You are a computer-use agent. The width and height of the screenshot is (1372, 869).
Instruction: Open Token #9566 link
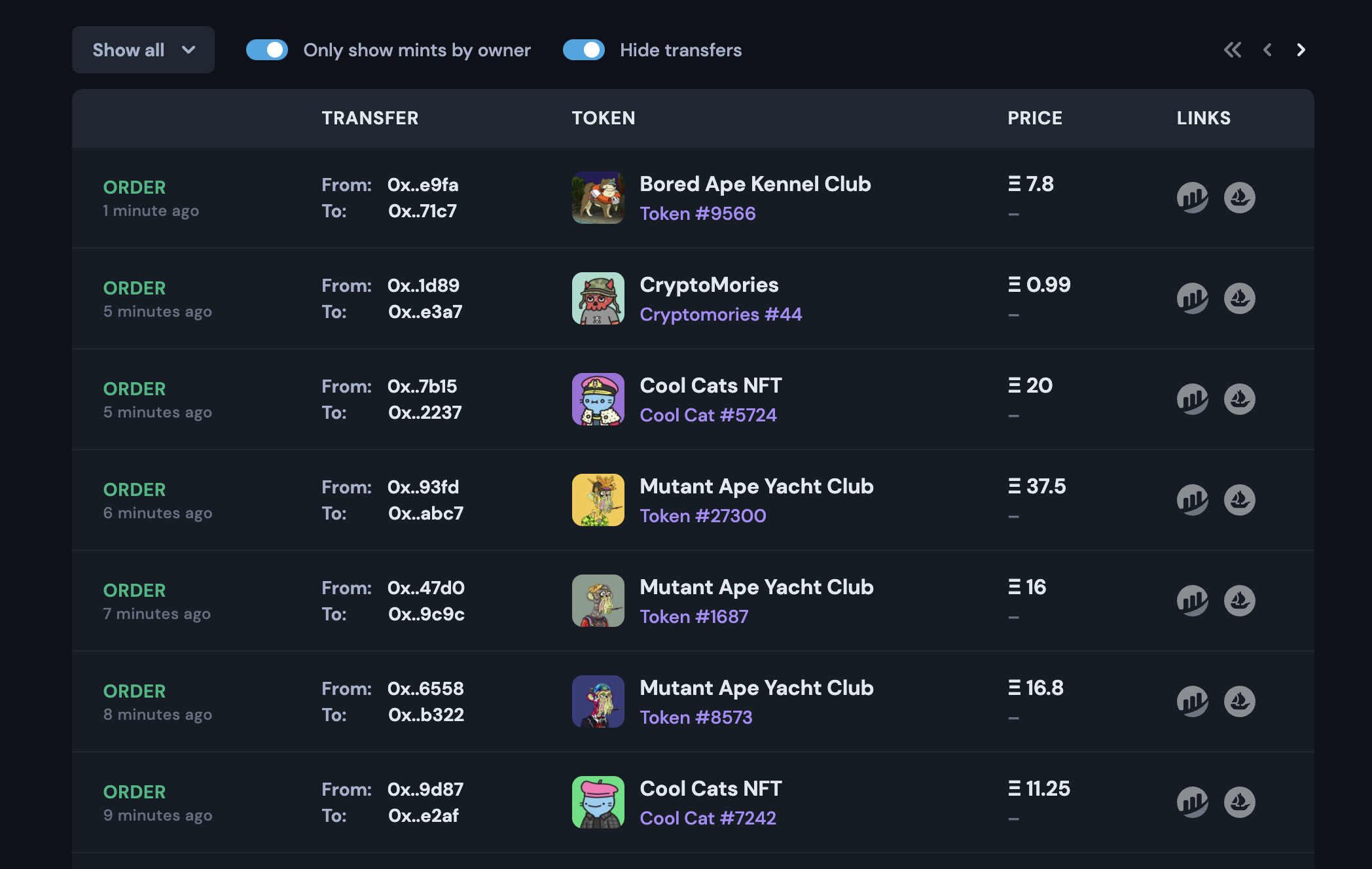698,213
